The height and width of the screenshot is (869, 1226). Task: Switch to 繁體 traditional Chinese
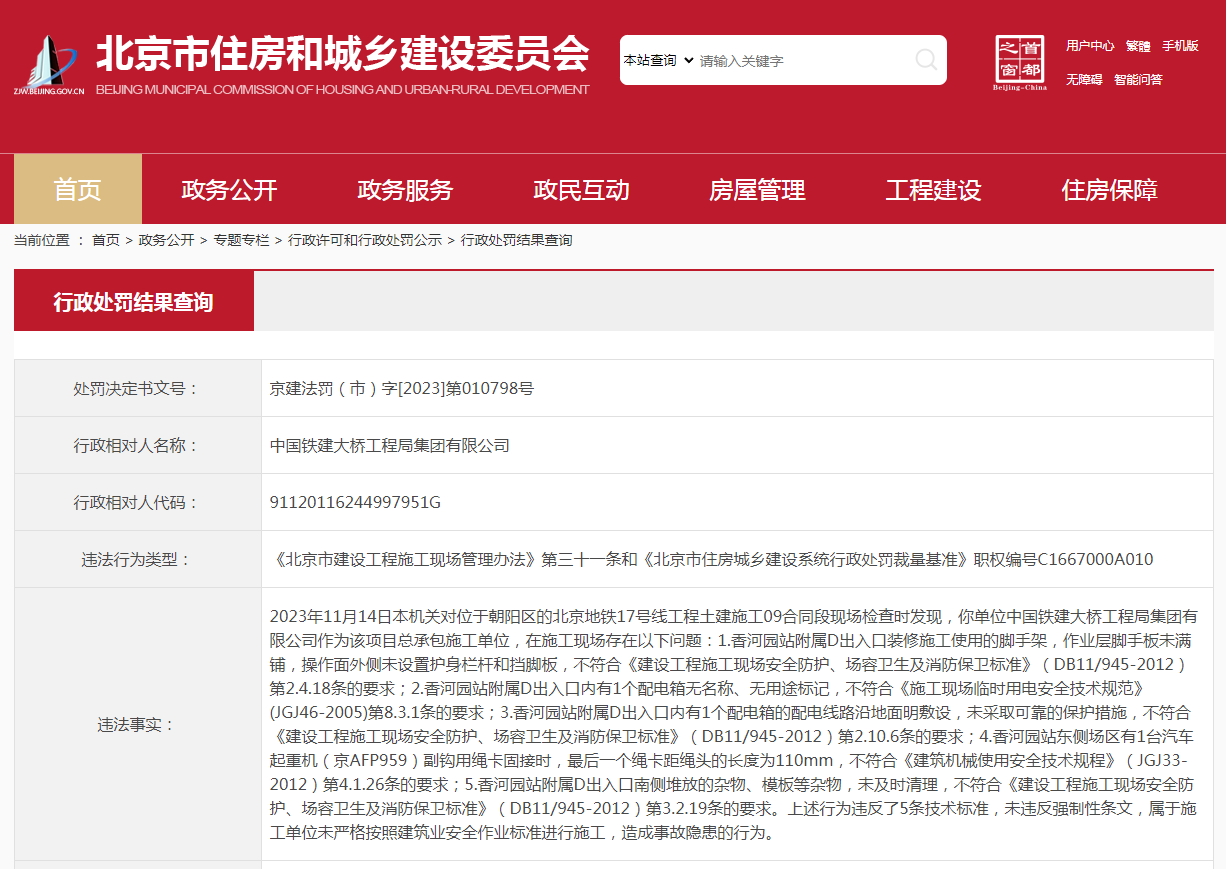pyautogui.click(x=1138, y=46)
